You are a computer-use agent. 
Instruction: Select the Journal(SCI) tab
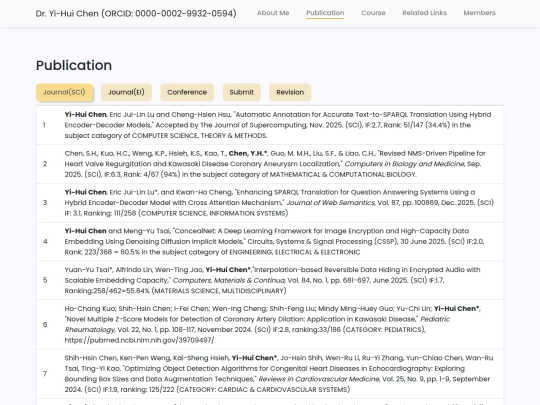coord(64,92)
